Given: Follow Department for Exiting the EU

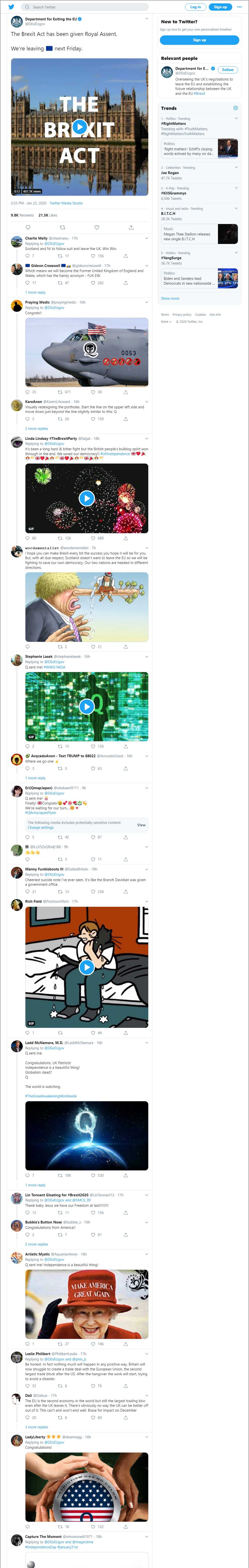Looking at the screenshot, I should click(x=228, y=69).
